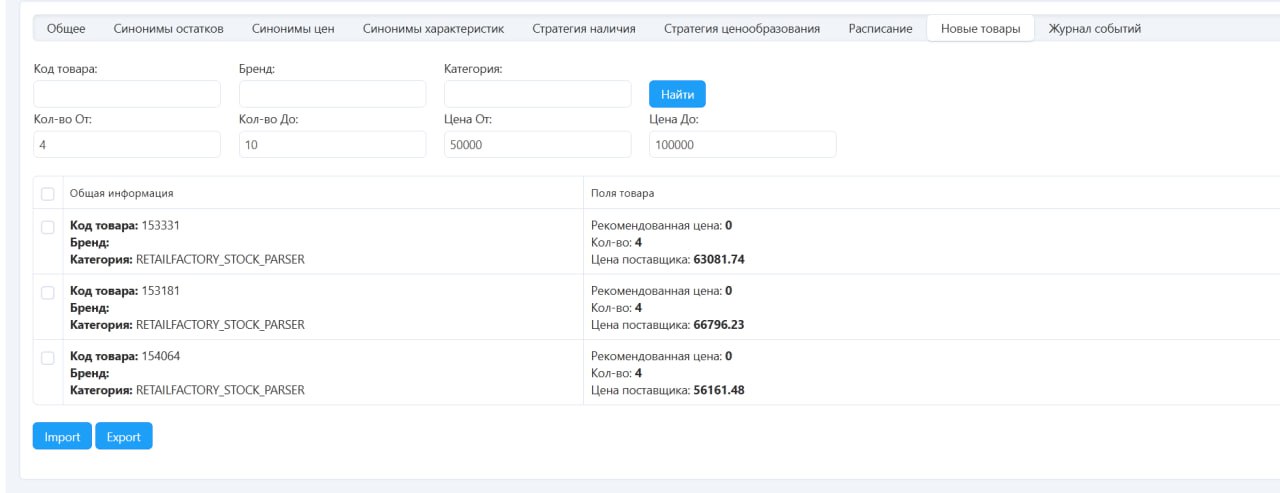Select all rows with header checkbox
Screen dimensions: 1280x493
(x=48, y=193)
